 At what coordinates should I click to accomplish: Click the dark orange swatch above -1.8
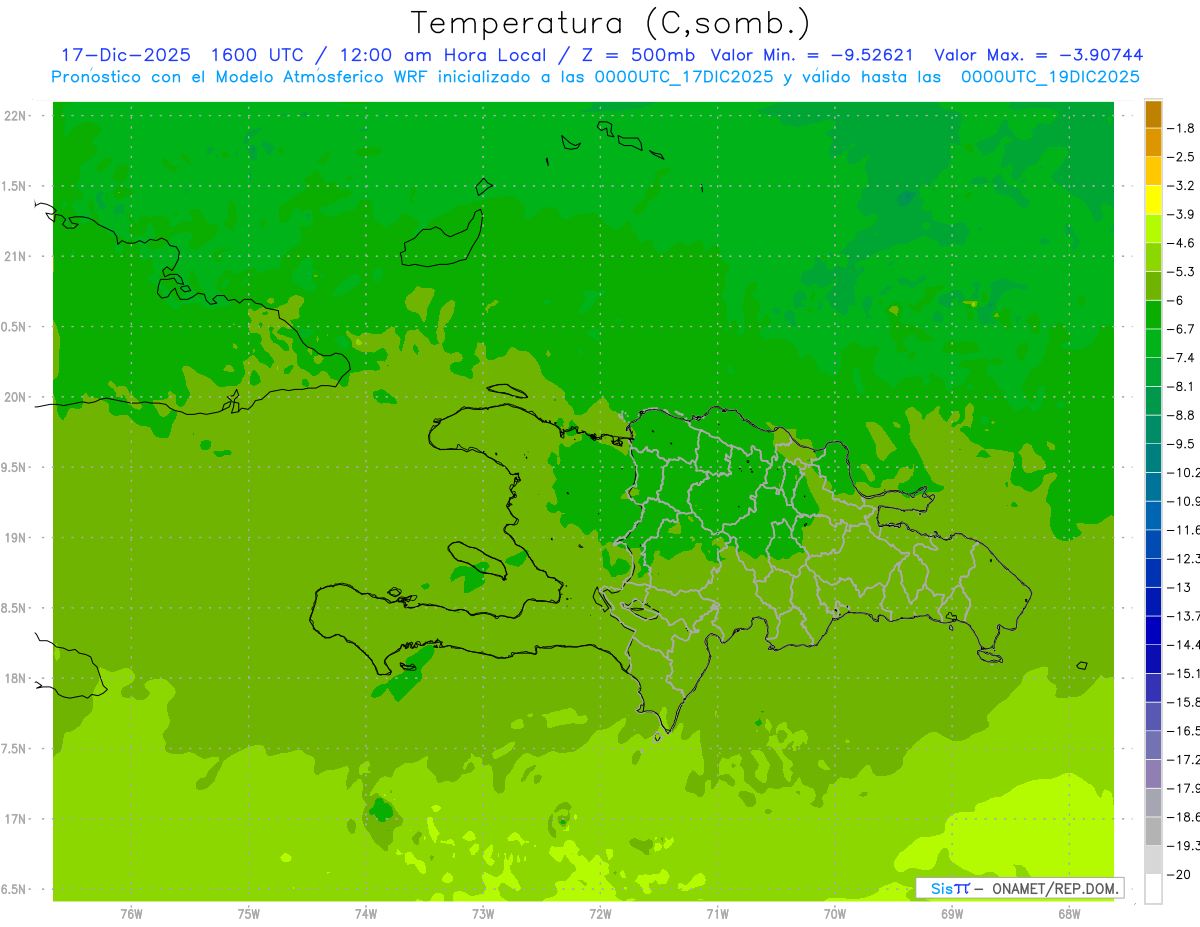click(1153, 114)
